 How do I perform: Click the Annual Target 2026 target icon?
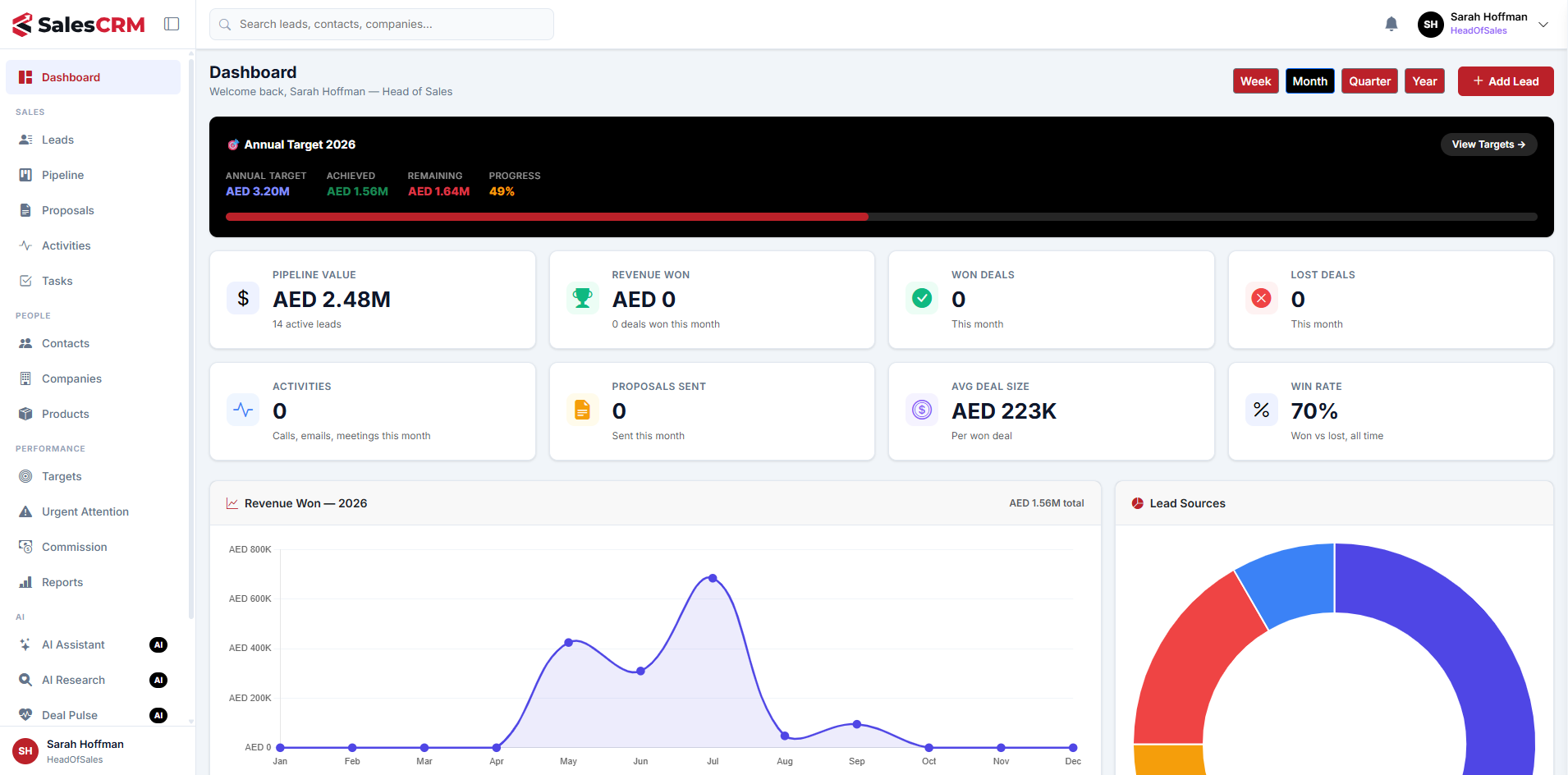click(233, 144)
